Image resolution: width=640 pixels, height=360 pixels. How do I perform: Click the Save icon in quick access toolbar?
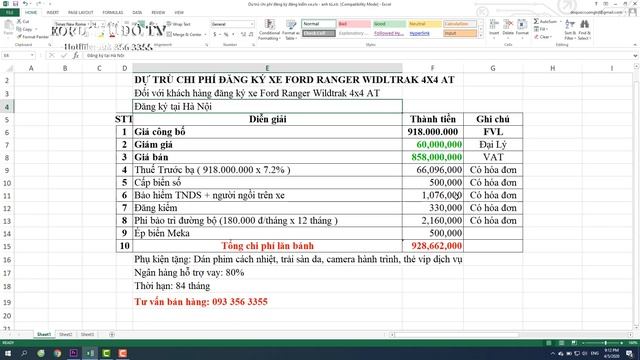click(x=15, y=4)
